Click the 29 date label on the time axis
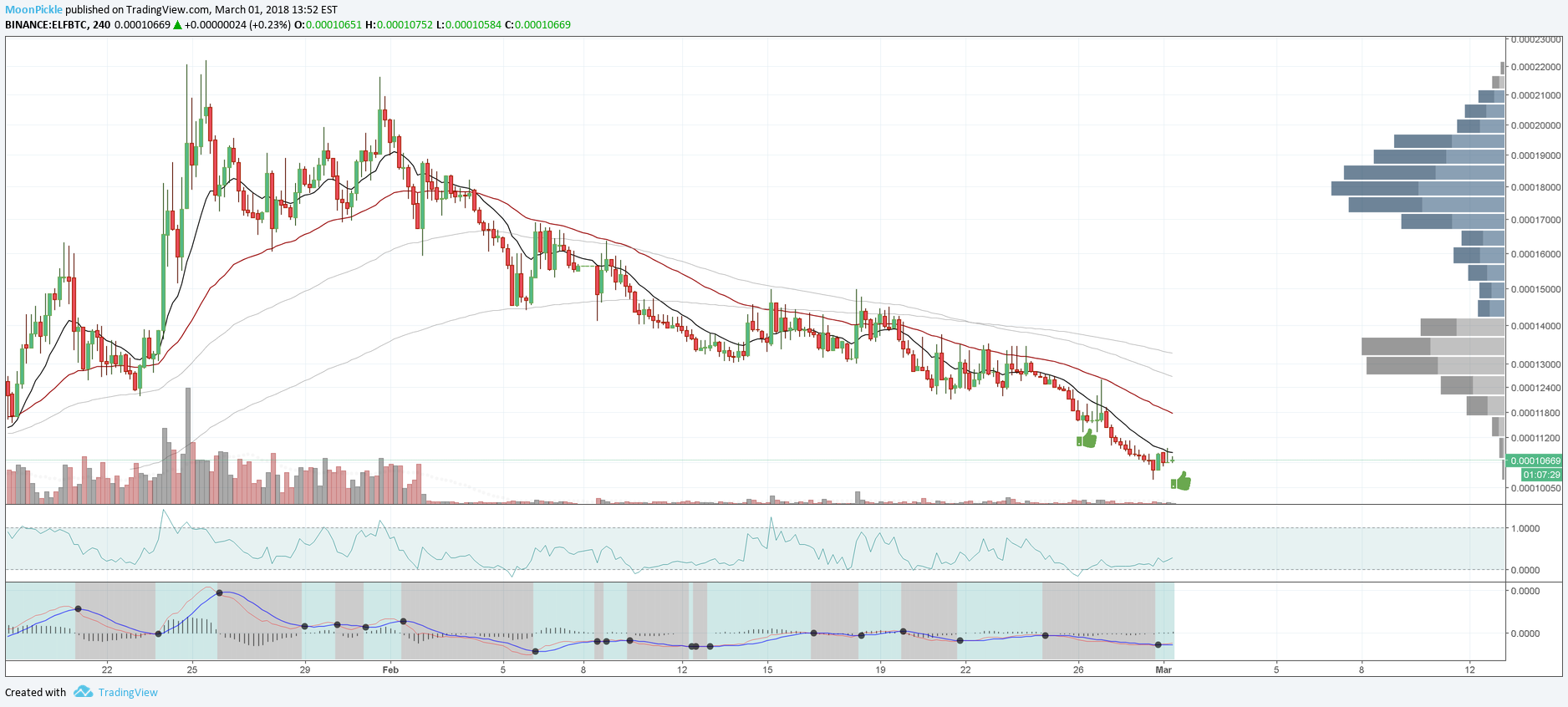1568x707 pixels. tap(305, 669)
